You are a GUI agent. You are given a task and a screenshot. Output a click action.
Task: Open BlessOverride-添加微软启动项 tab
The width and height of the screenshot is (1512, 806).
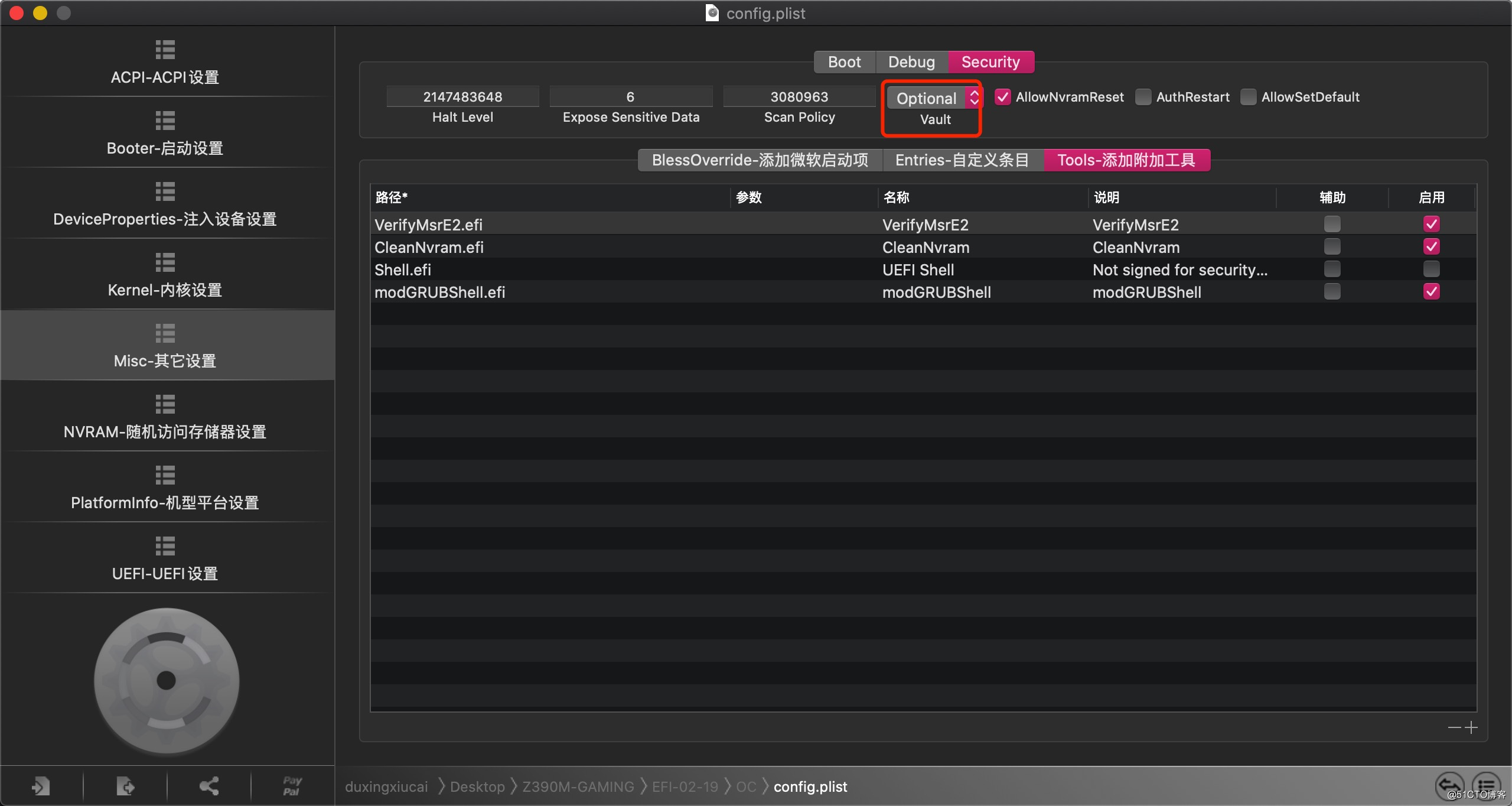pos(760,160)
